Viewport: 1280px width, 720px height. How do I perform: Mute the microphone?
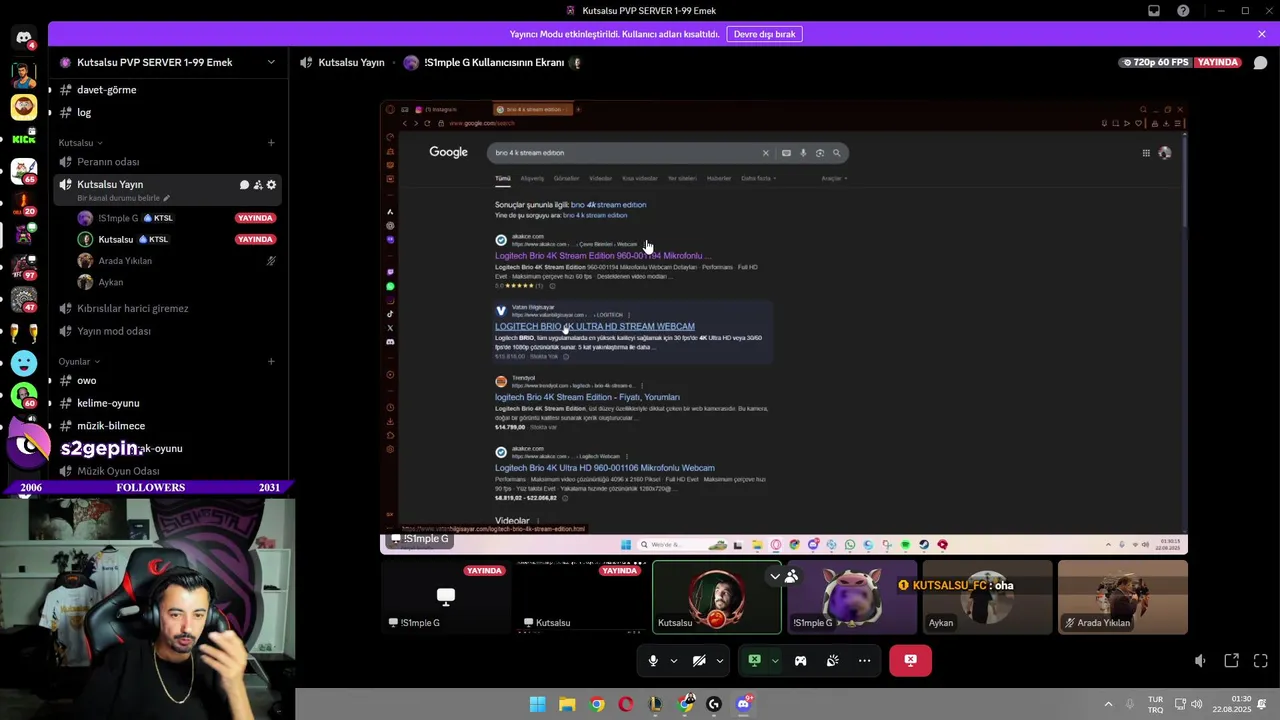[652, 660]
